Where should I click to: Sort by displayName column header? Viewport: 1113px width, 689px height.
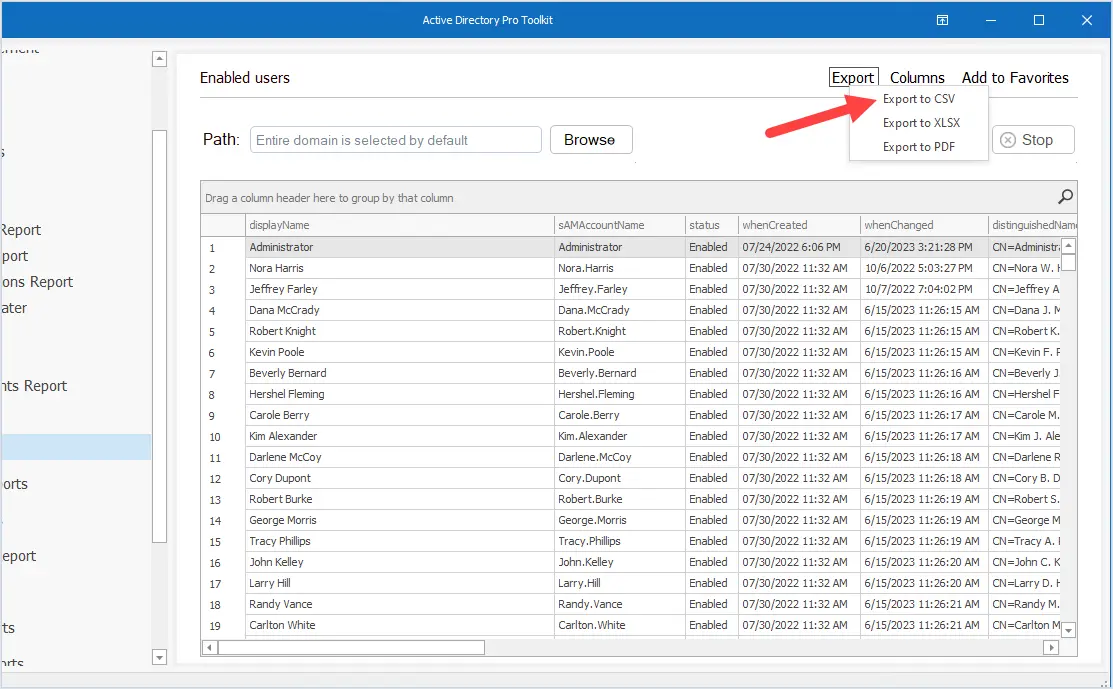[400, 225]
